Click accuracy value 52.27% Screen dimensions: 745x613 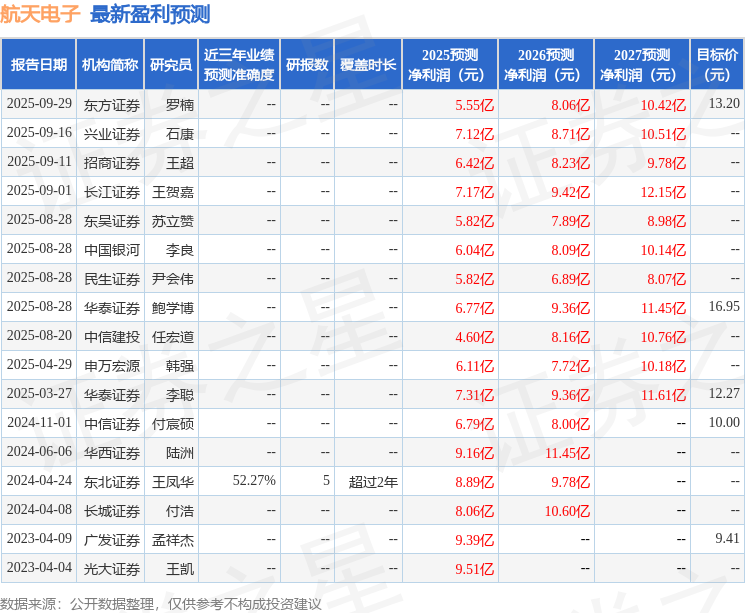pos(254,480)
